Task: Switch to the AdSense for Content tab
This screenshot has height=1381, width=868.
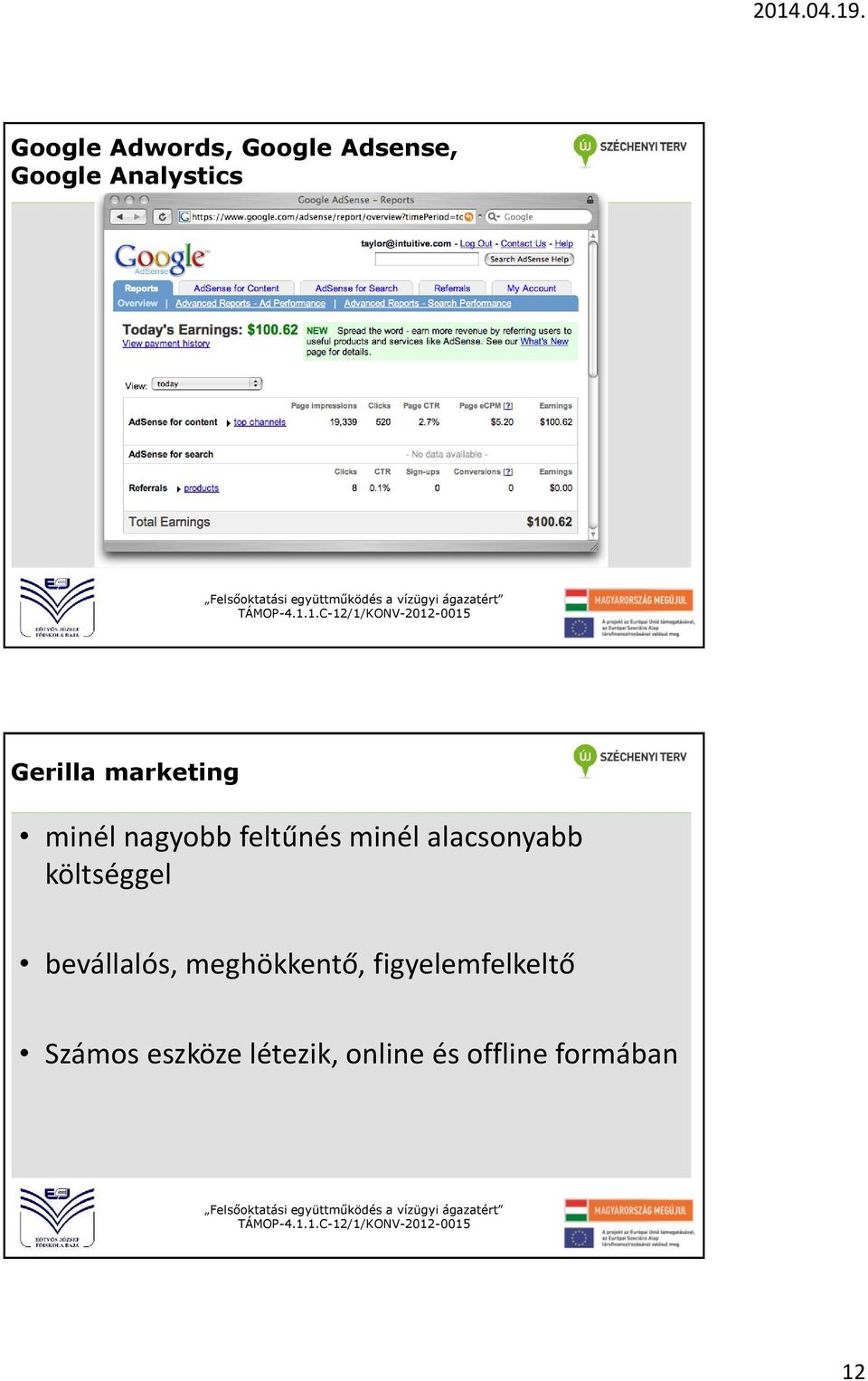Action: (236, 288)
